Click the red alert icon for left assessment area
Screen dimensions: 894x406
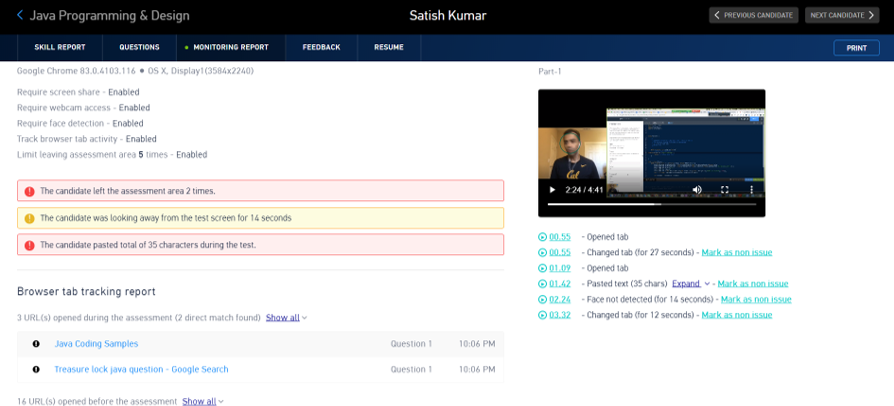(29, 191)
